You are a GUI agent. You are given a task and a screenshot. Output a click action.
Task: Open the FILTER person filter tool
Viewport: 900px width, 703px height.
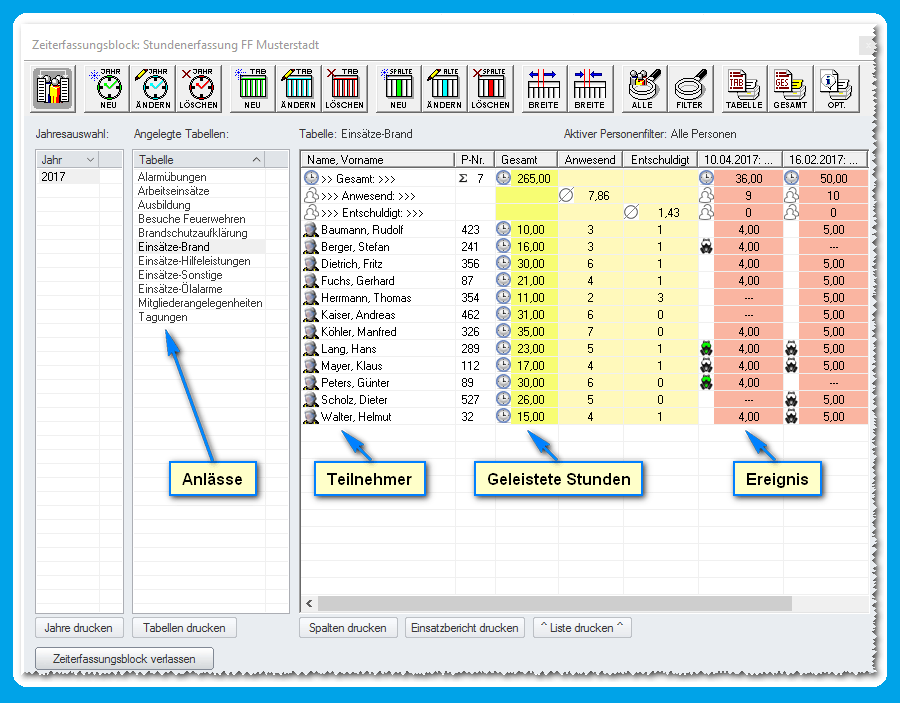point(691,88)
